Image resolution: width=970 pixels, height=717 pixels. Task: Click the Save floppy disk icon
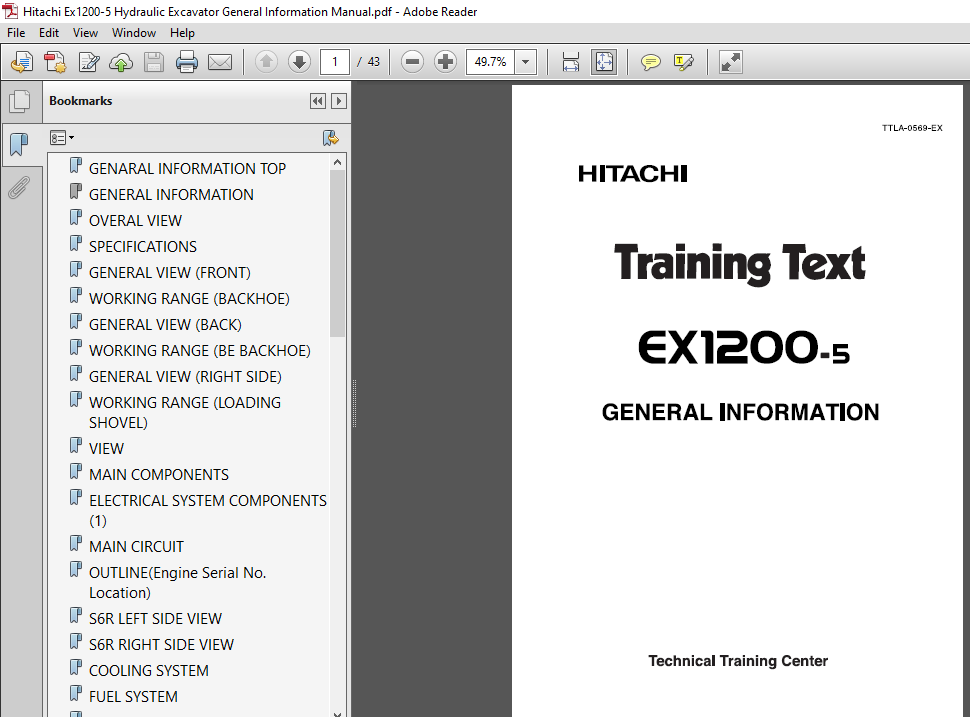tap(154, 62)
